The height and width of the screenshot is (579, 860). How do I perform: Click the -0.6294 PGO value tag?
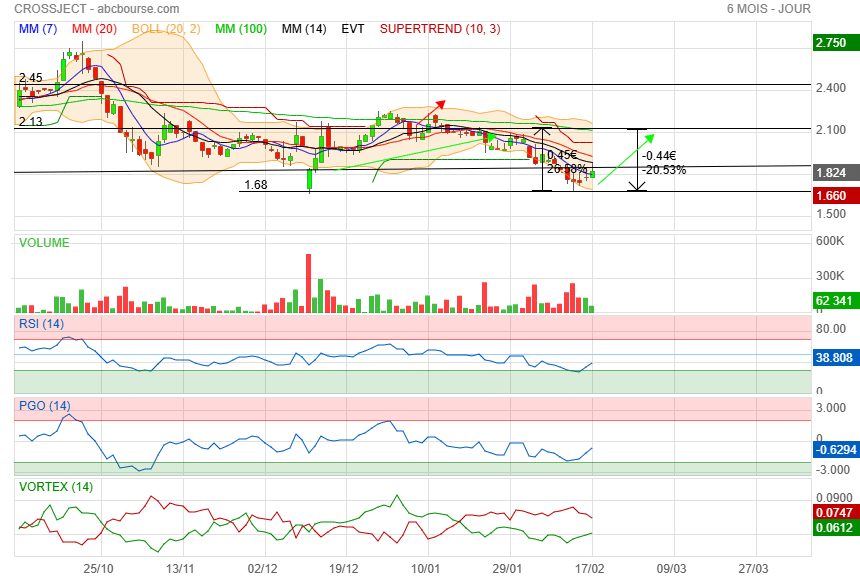click(x=836, y=450)
